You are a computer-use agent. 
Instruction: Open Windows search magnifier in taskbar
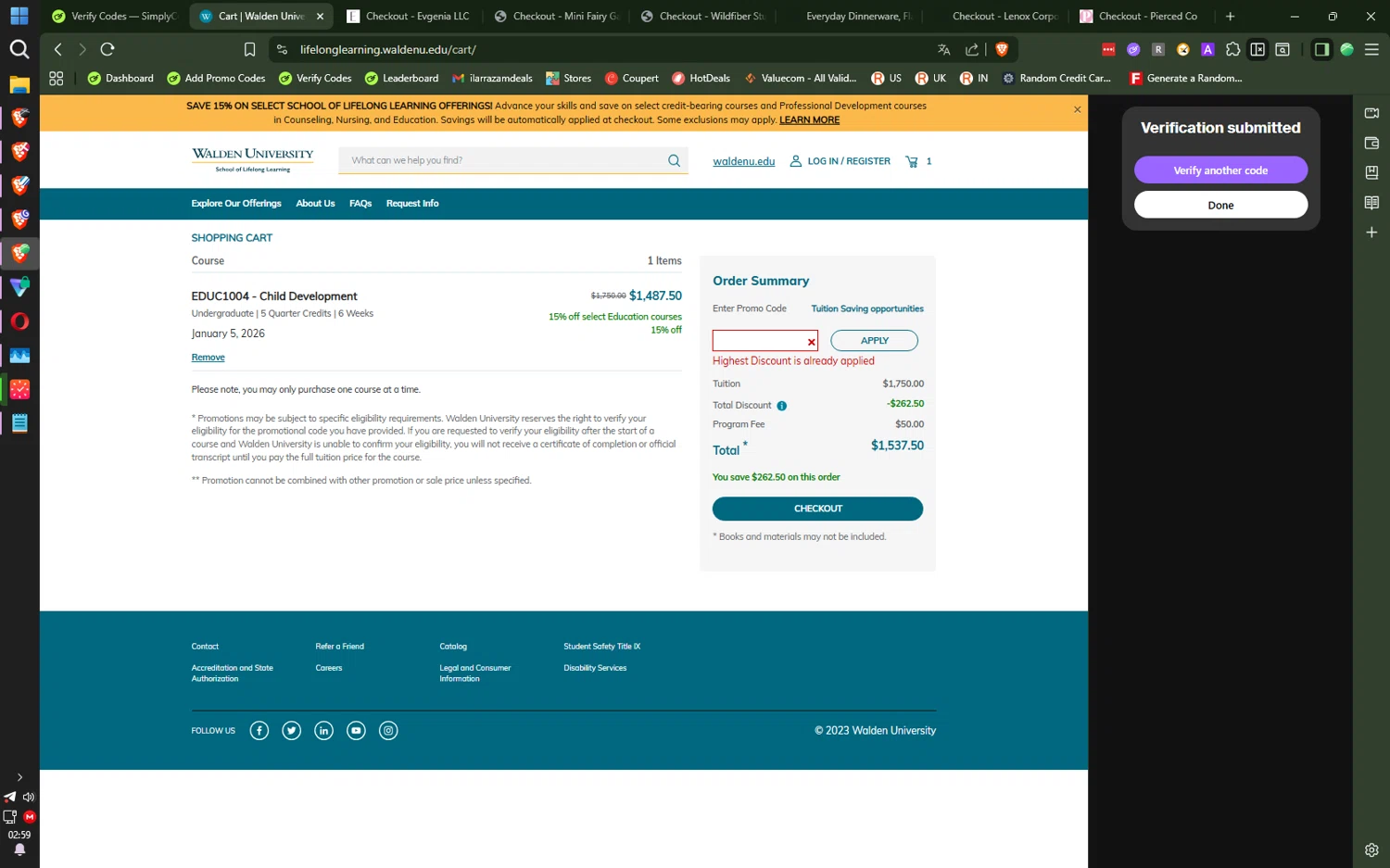19,49
